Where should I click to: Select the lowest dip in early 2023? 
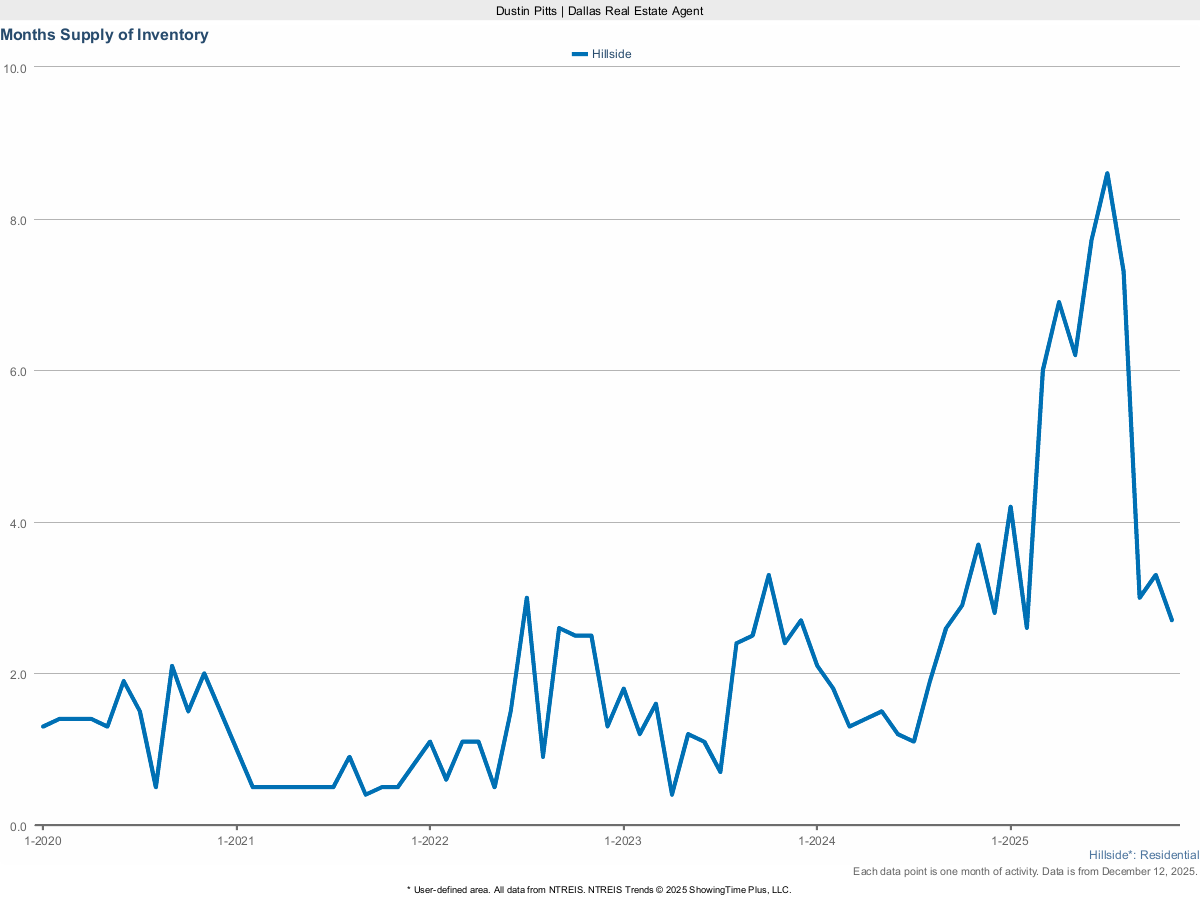pyautogui.click(x=672, y=793)
